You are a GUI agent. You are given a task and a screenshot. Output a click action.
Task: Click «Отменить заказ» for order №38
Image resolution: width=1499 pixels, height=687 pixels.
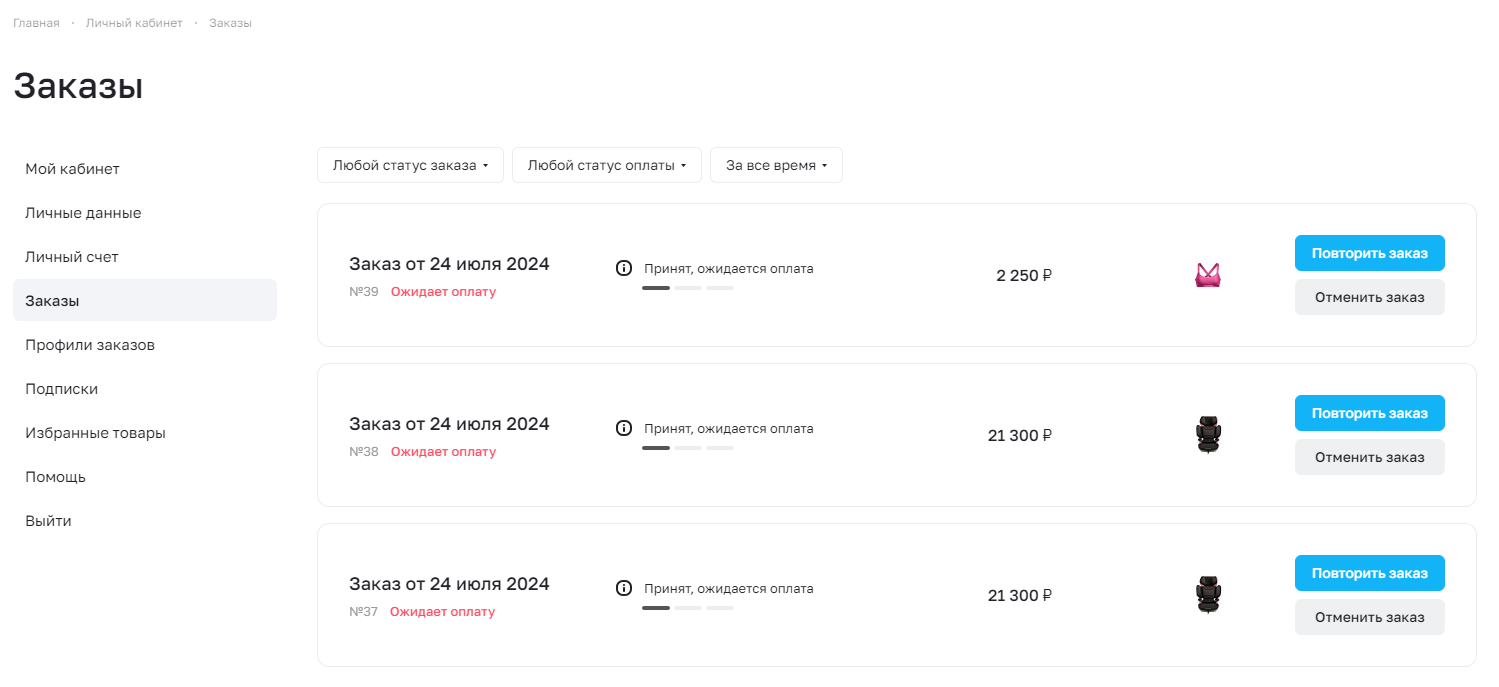1370,457
